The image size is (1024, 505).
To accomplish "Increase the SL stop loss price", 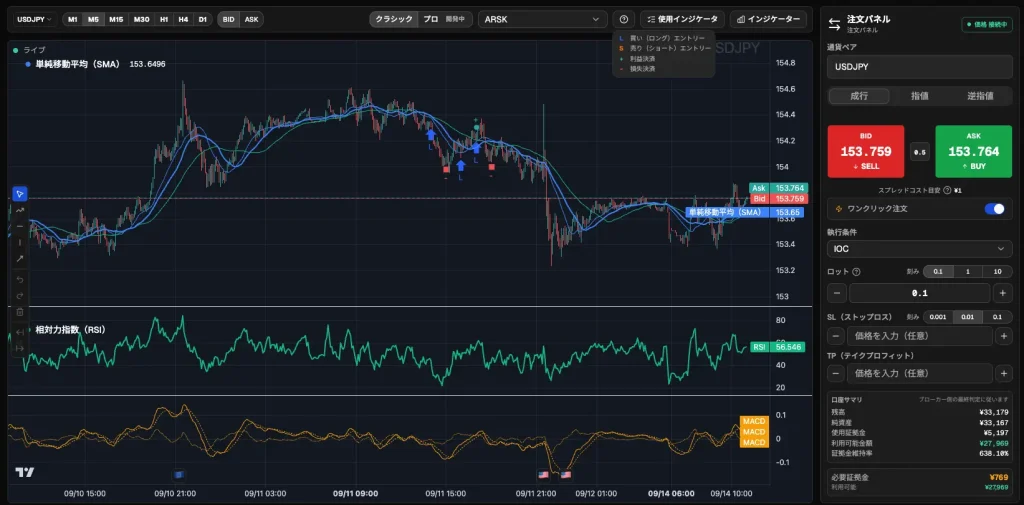I will (x=1004, y=336).
